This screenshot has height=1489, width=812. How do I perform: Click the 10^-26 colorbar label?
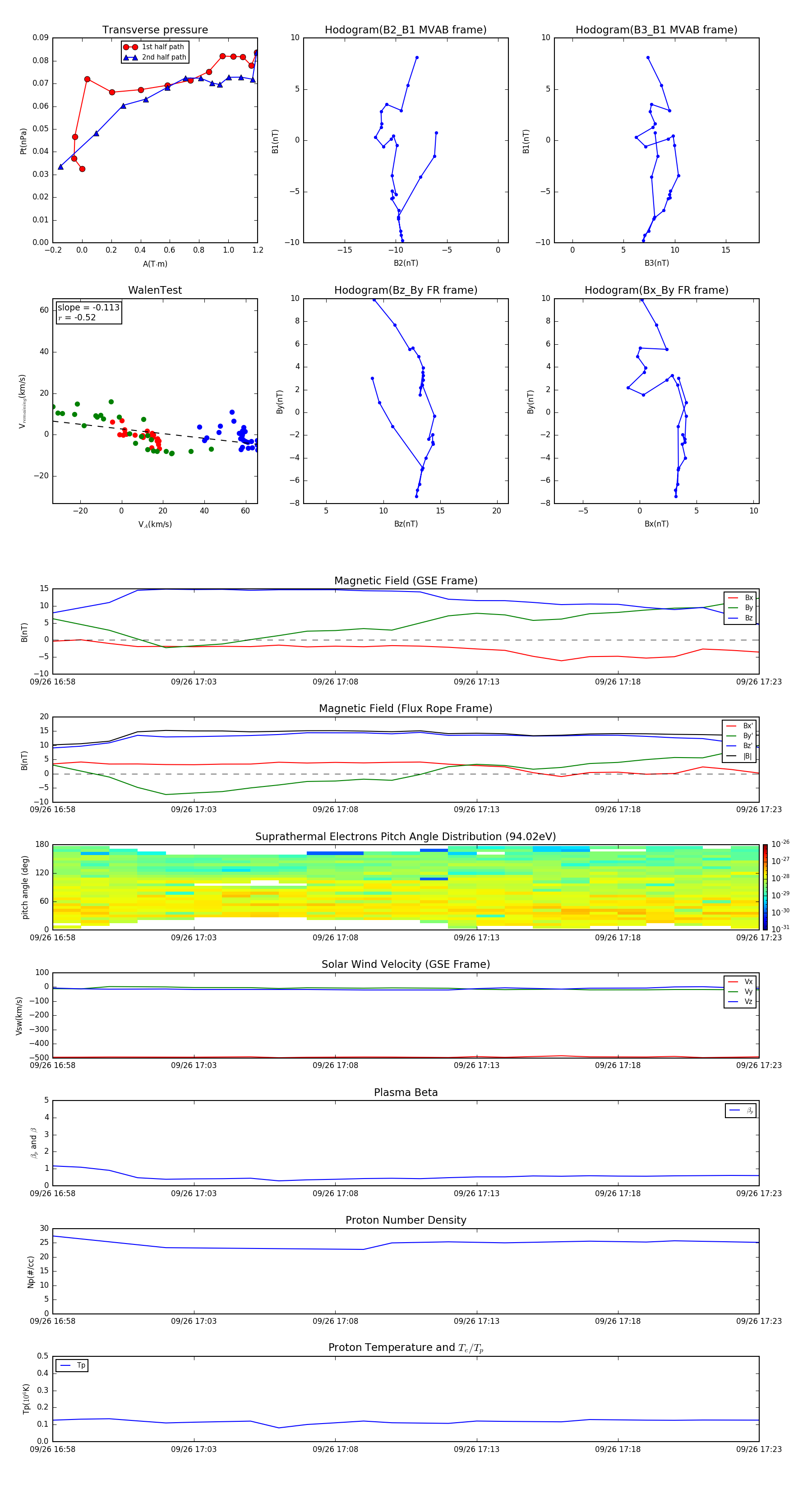(x=780, y=844)
